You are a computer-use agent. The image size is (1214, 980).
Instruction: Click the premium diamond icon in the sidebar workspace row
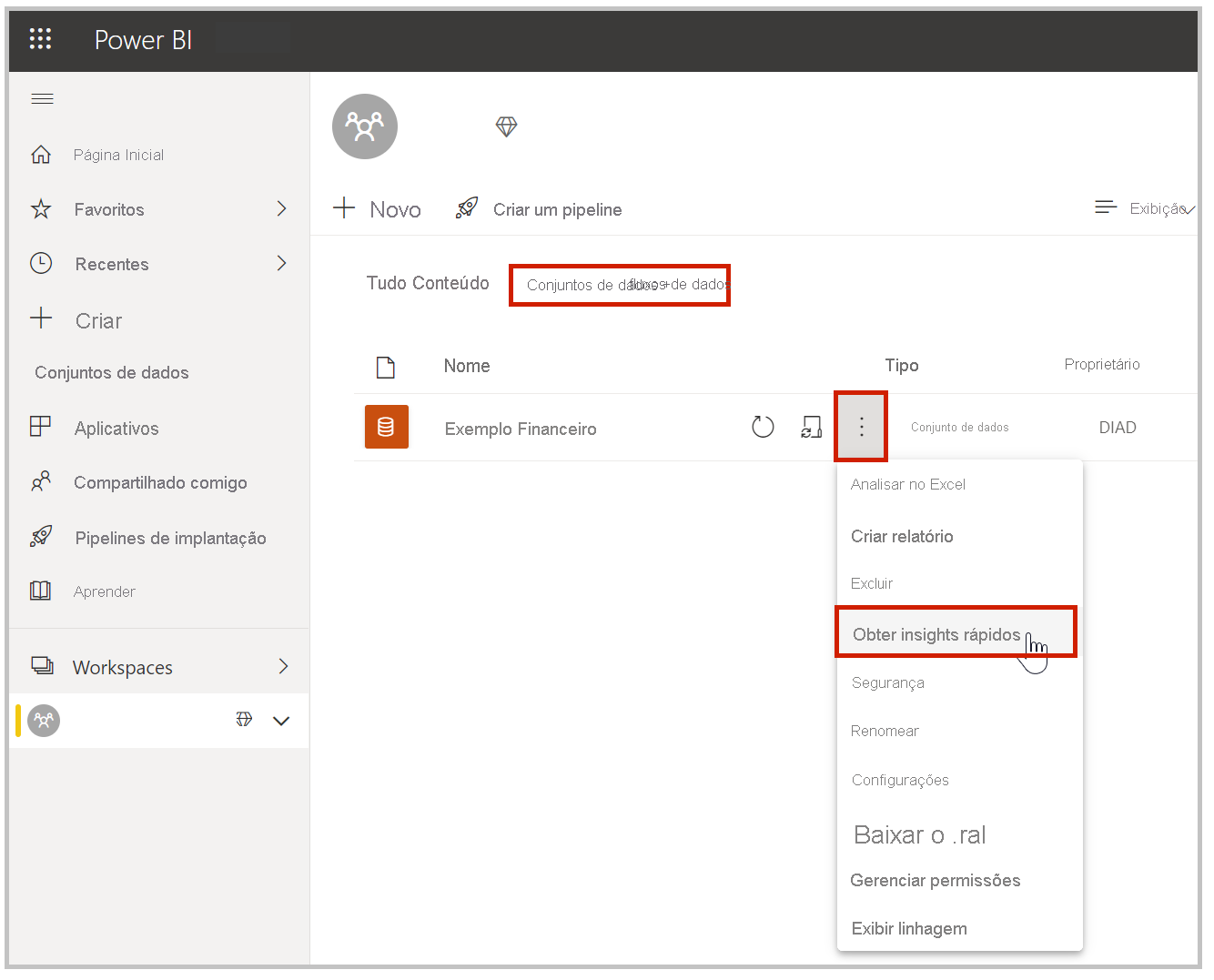pos(244,720)
